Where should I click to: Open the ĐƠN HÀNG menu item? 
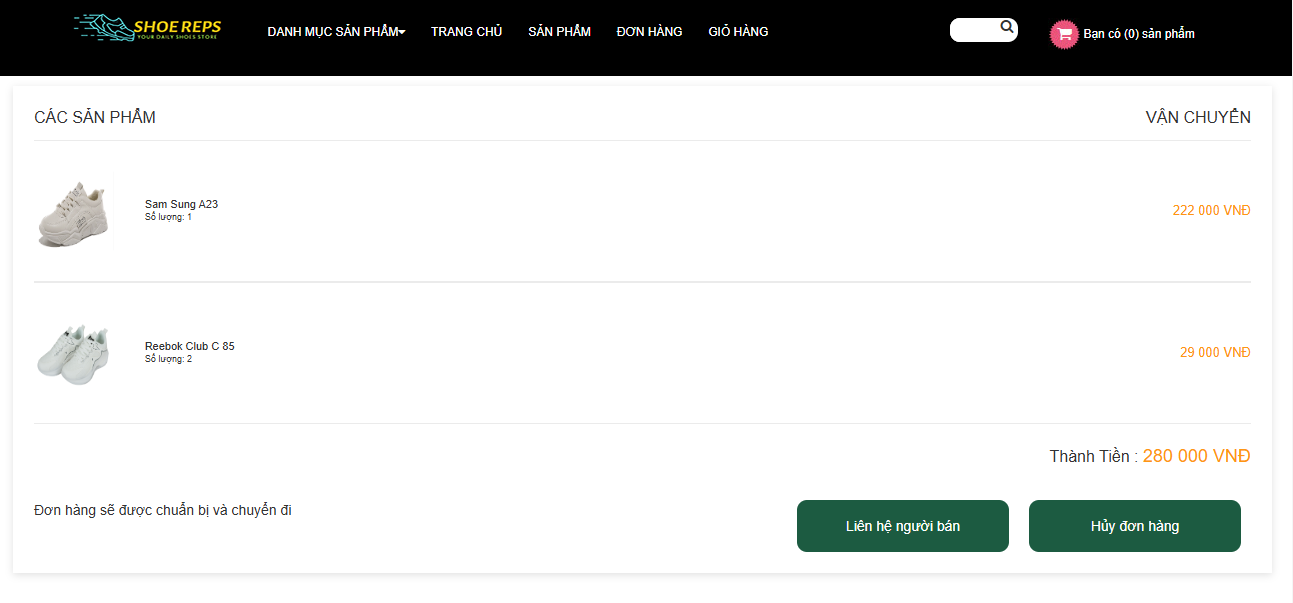(649, 32)
